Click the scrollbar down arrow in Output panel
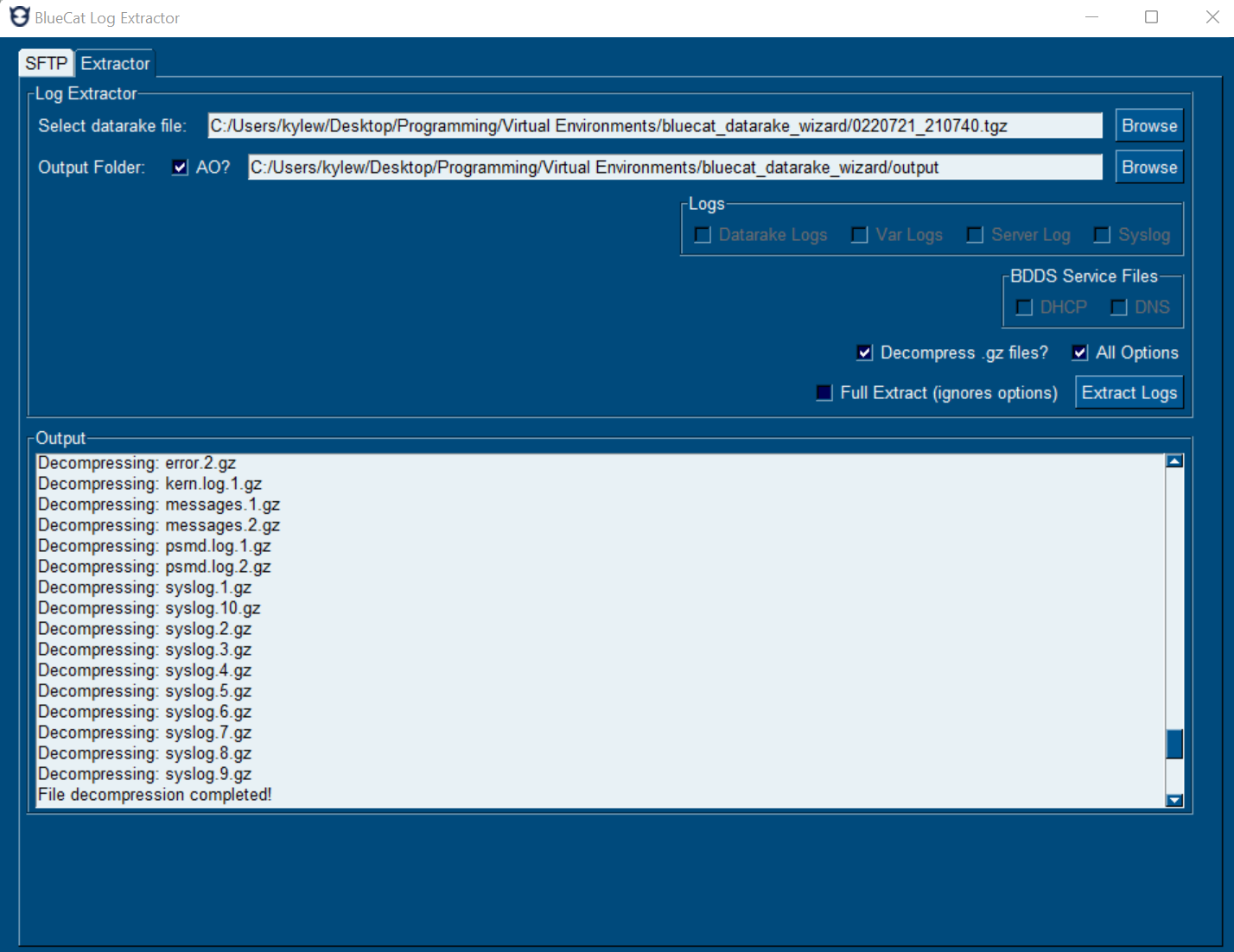1234x952 pixels. click(1174, 800)
